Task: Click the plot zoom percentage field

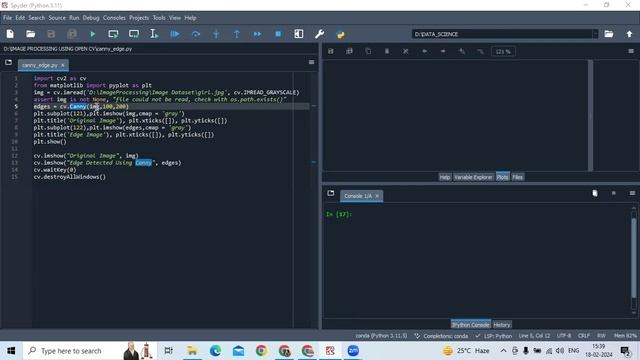Action: [503, 51]
